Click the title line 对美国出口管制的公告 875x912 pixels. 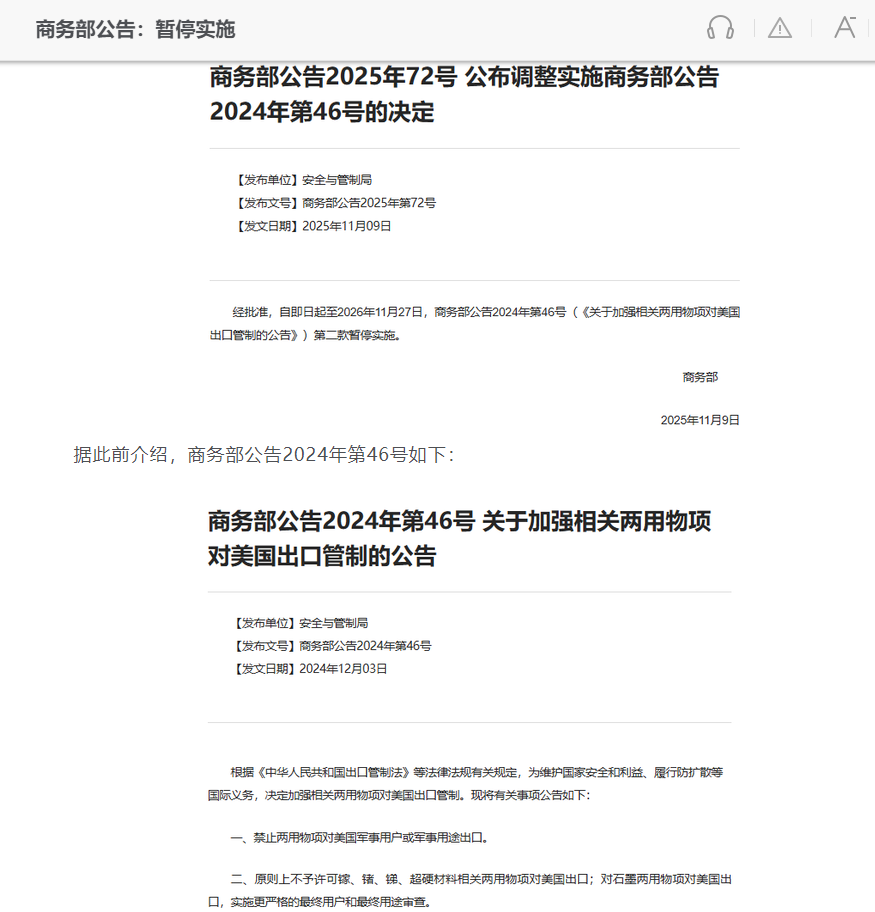pyautogui.click(x=322, y=555)
